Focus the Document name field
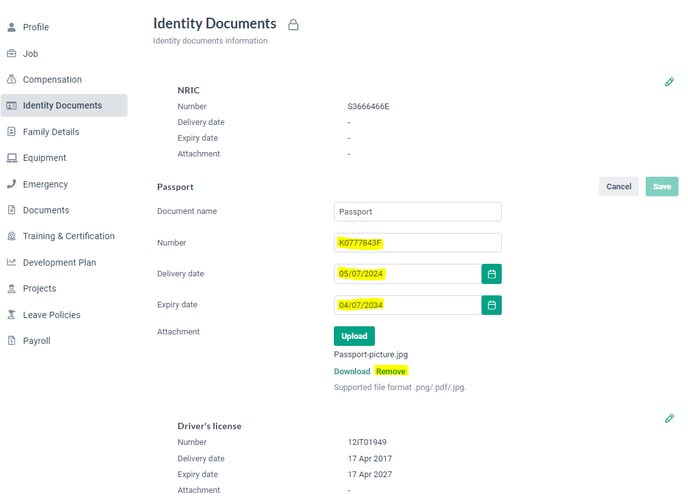The height and width of the screenshot is (503, 688). point(418,212)
